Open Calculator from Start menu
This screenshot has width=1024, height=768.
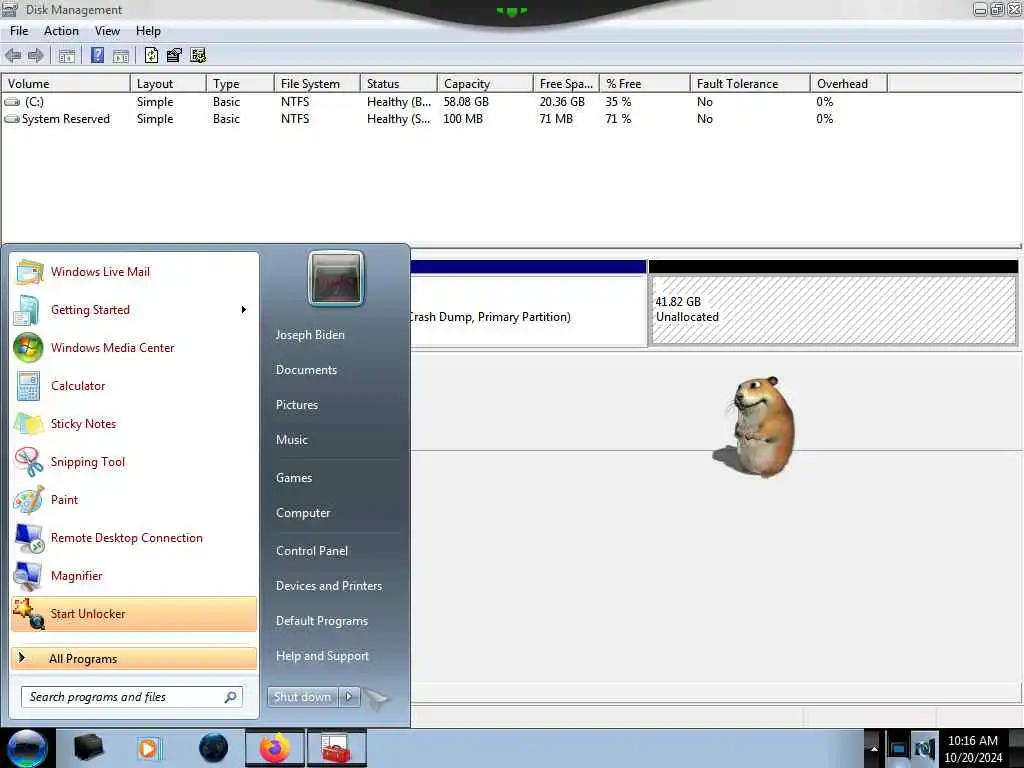click(x=135, y=385)
